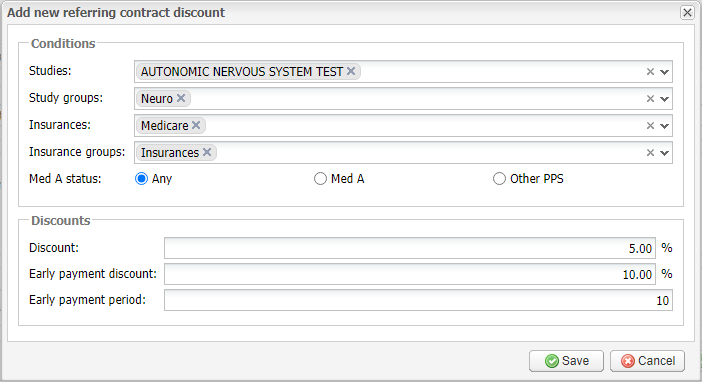This screenshot has width=702, height=382.
Task: Open the Insurances dropdown list
Action: pos(664,126)
